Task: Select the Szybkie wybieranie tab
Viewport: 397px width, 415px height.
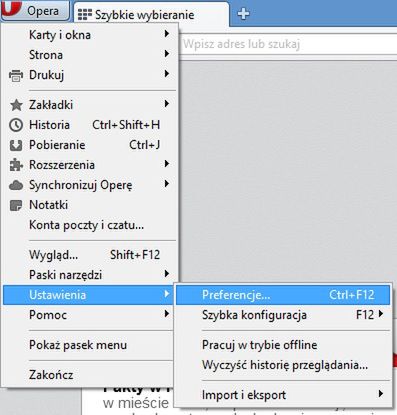Action: point(151,15)
